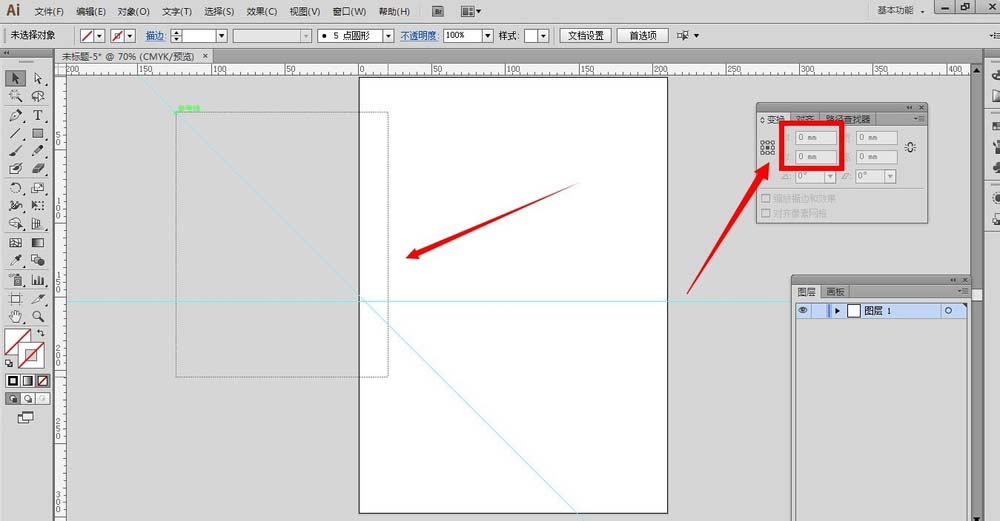Pick the Pen tool in toolbox
The image size is (1000, 521).
16,115
